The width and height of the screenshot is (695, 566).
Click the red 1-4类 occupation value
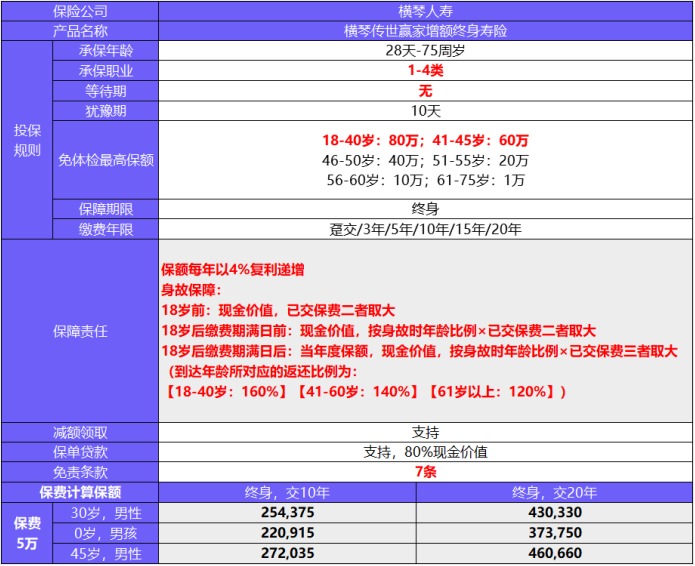click(425, 71)
